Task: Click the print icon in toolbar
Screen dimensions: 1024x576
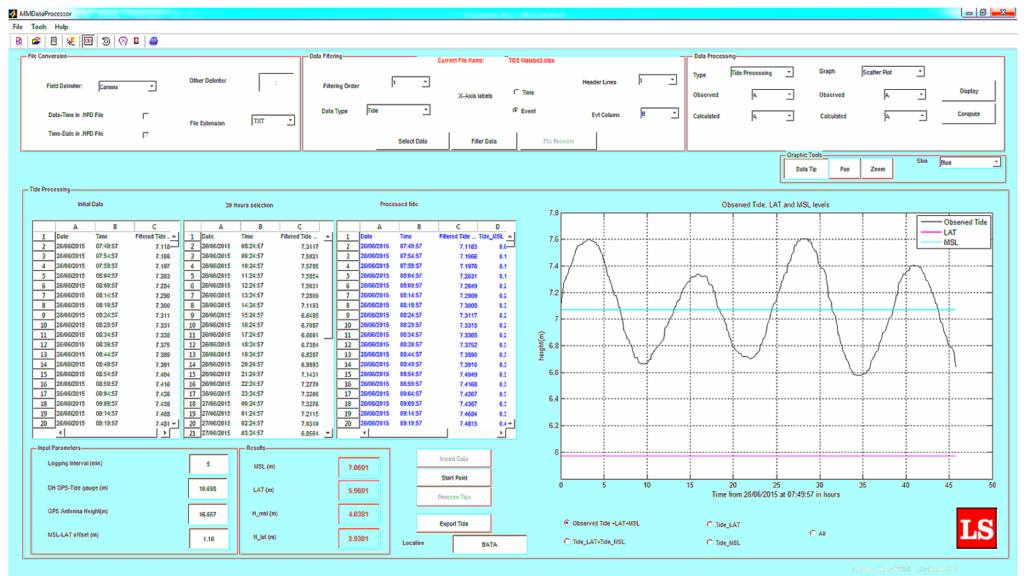Action: pyautogui.click(x=154, y=41)
